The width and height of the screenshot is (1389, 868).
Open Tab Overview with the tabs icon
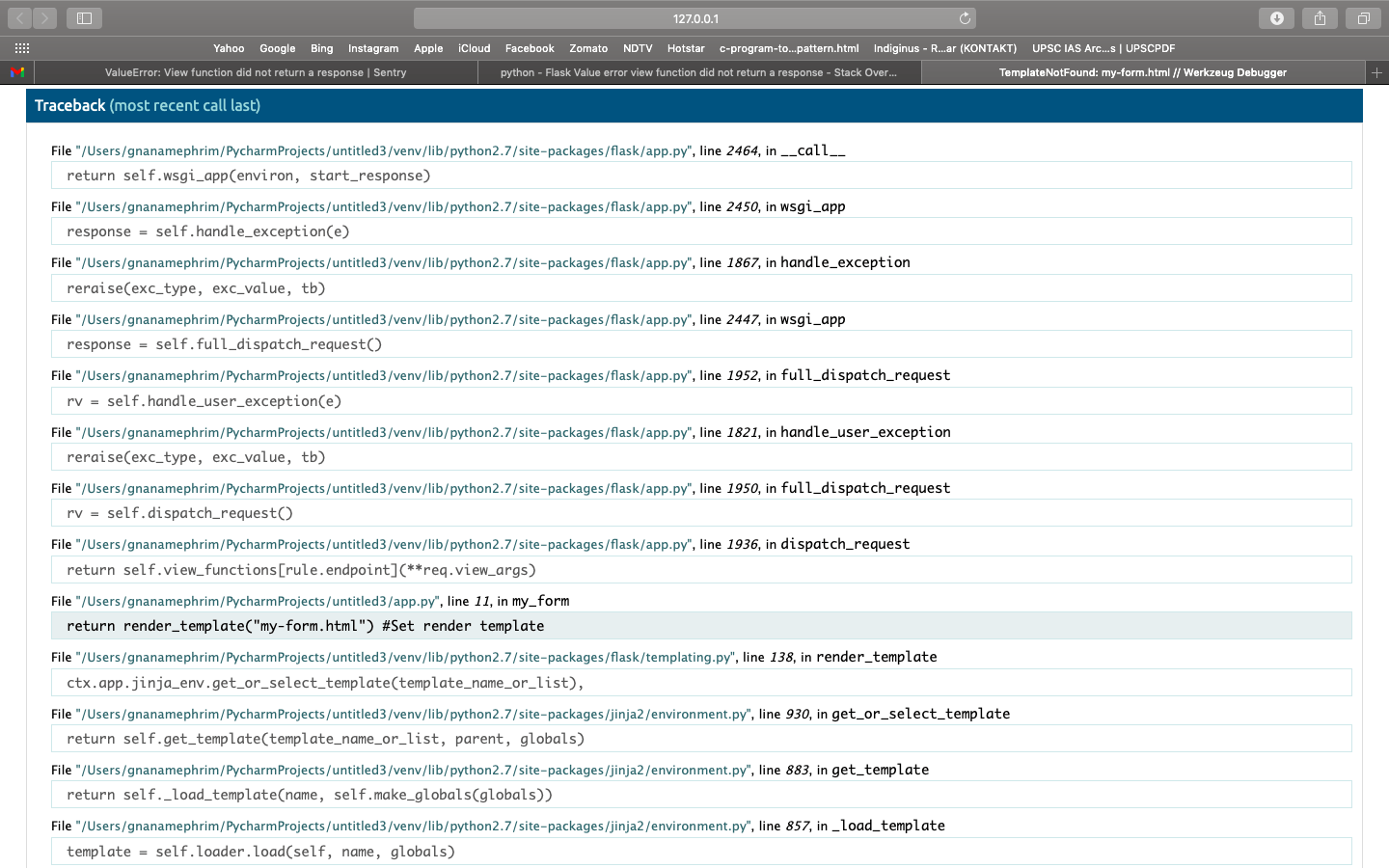tap(1363, 17)
